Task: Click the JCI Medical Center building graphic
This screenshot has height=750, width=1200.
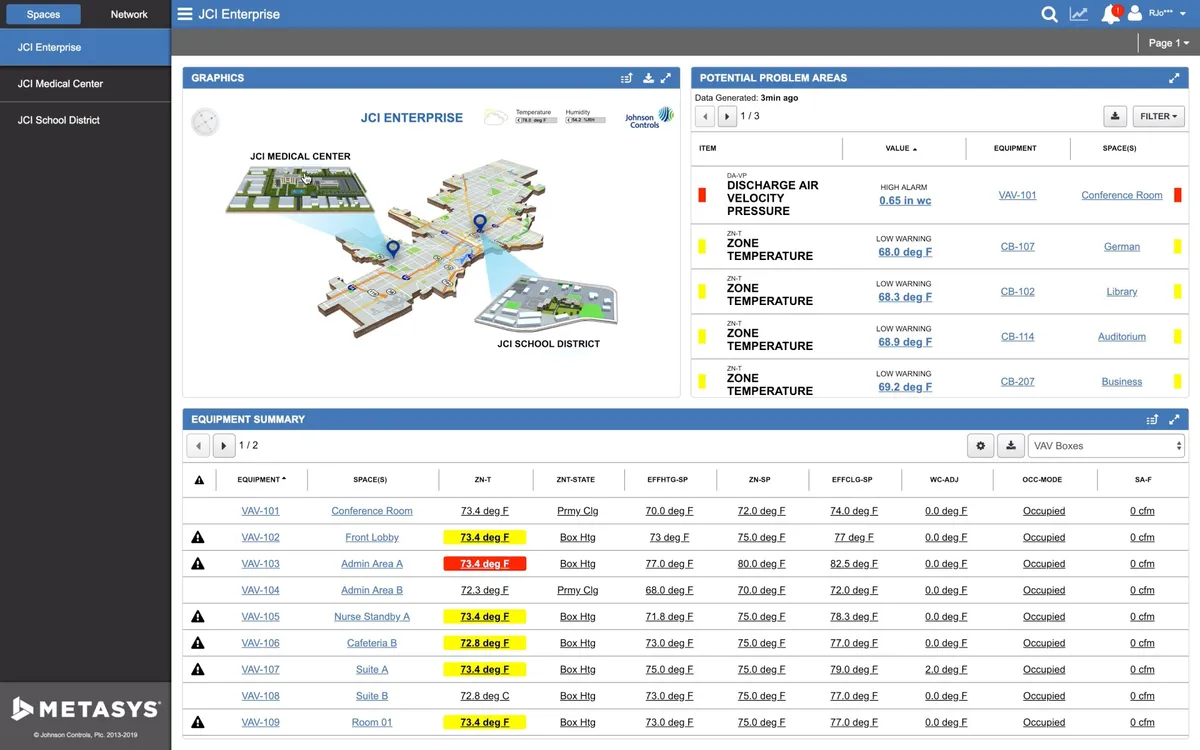Action: 301,187
